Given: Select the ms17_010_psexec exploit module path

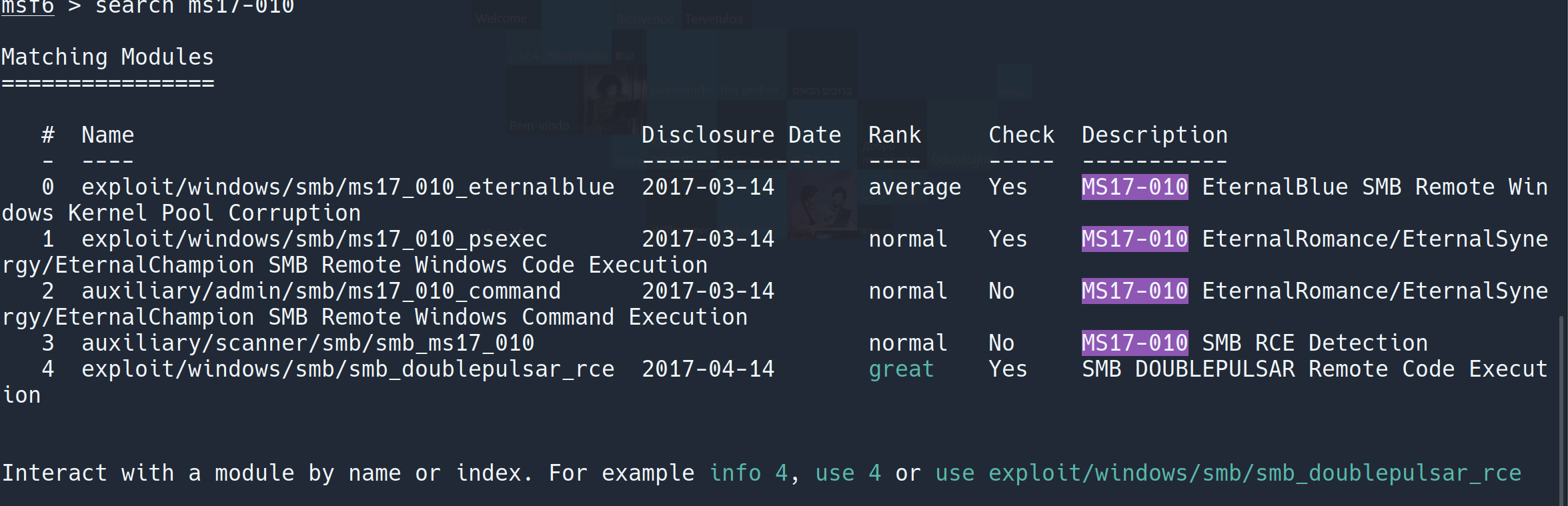Looking at the screenshot, I should click(x=314, y=239).
